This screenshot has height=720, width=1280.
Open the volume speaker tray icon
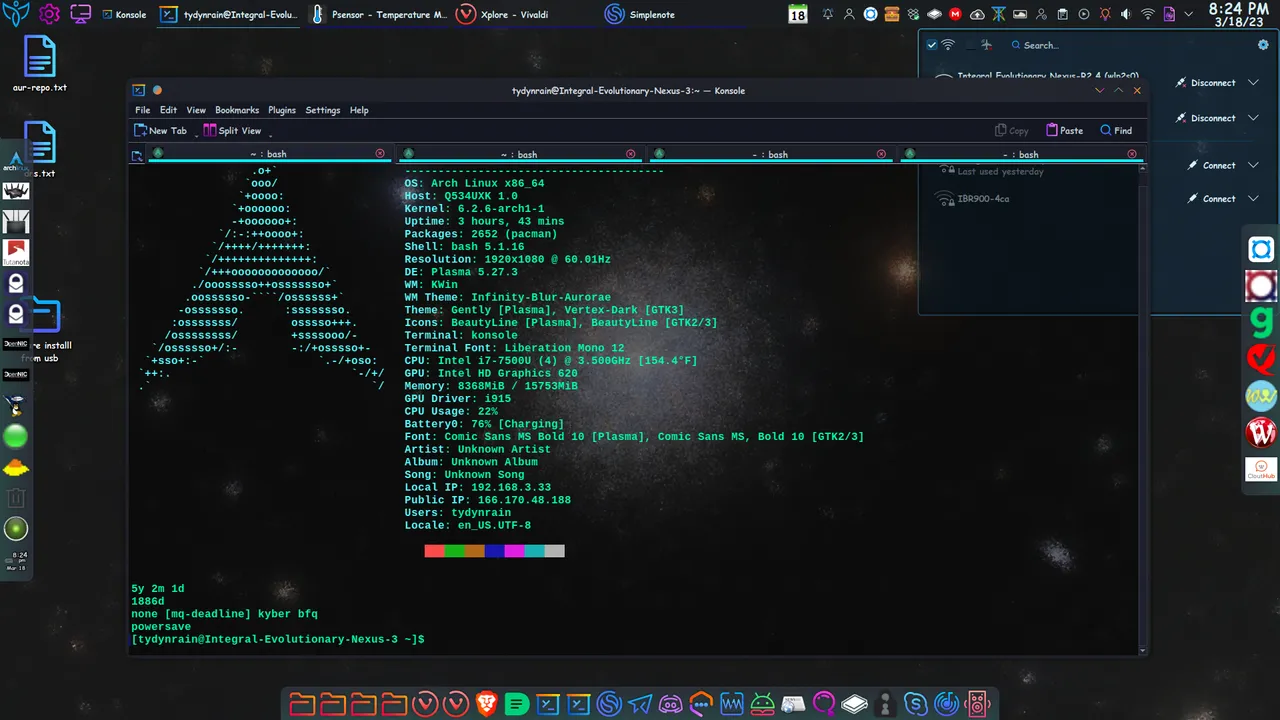(x=1127, y=15)
